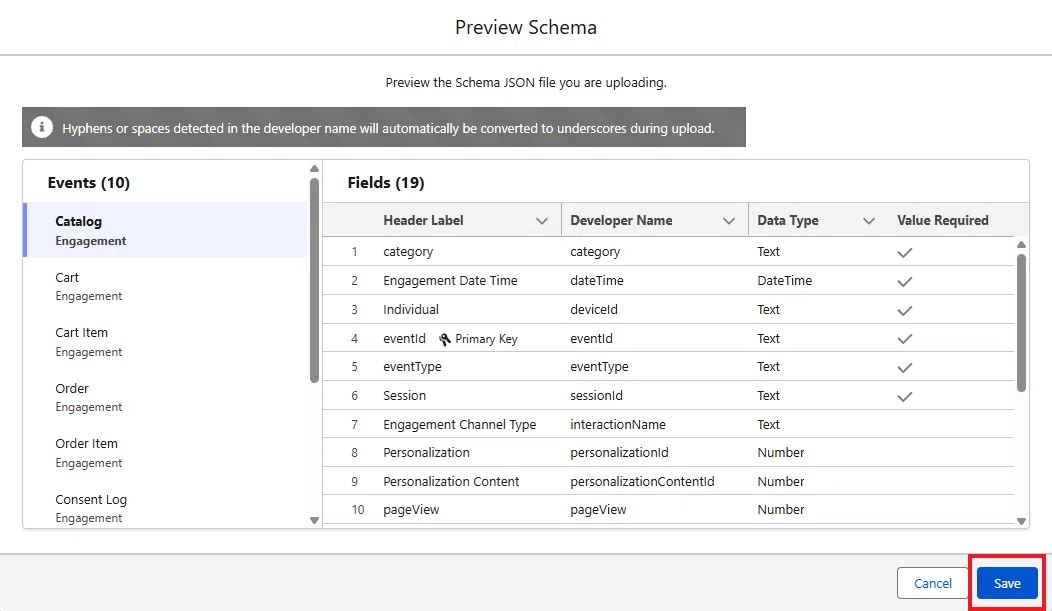Image resolution: width=1052 pixels, height=611 pixels.
Task: Select the Cart Item event
Action: click(165, 341)
